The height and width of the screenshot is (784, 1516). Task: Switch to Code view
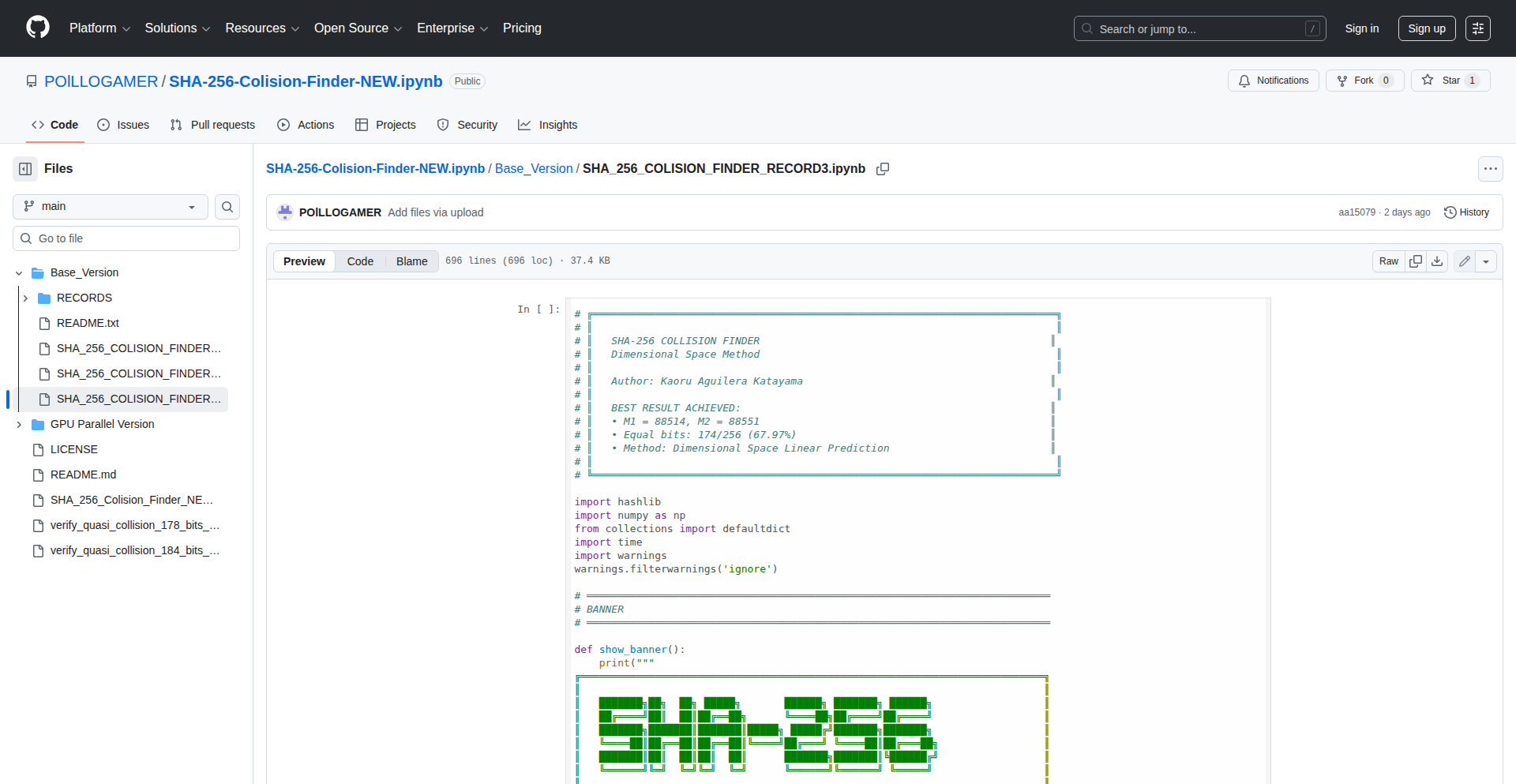[360, 261]
